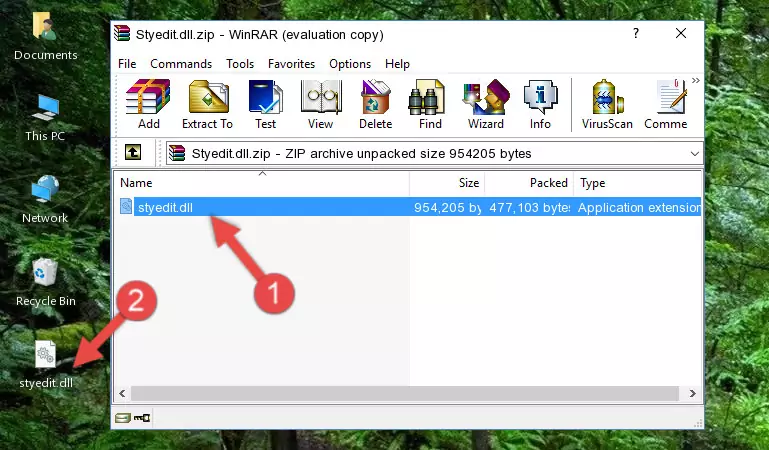Click the Extract To toolbar icon
Viewport: 769px width, 450px height.
[207, 104]
